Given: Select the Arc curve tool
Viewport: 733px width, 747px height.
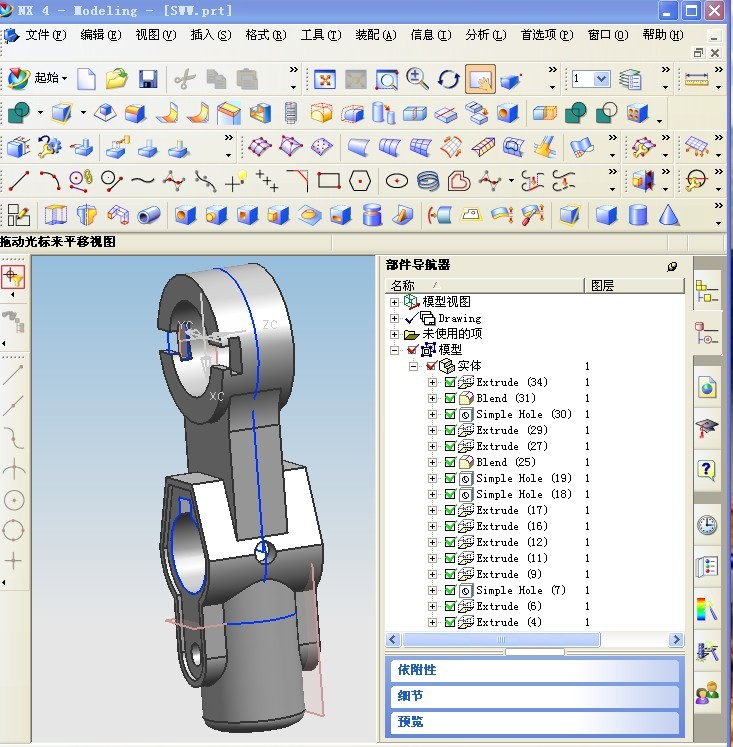Looking at the screenshot, I should [x=50, y=181].
